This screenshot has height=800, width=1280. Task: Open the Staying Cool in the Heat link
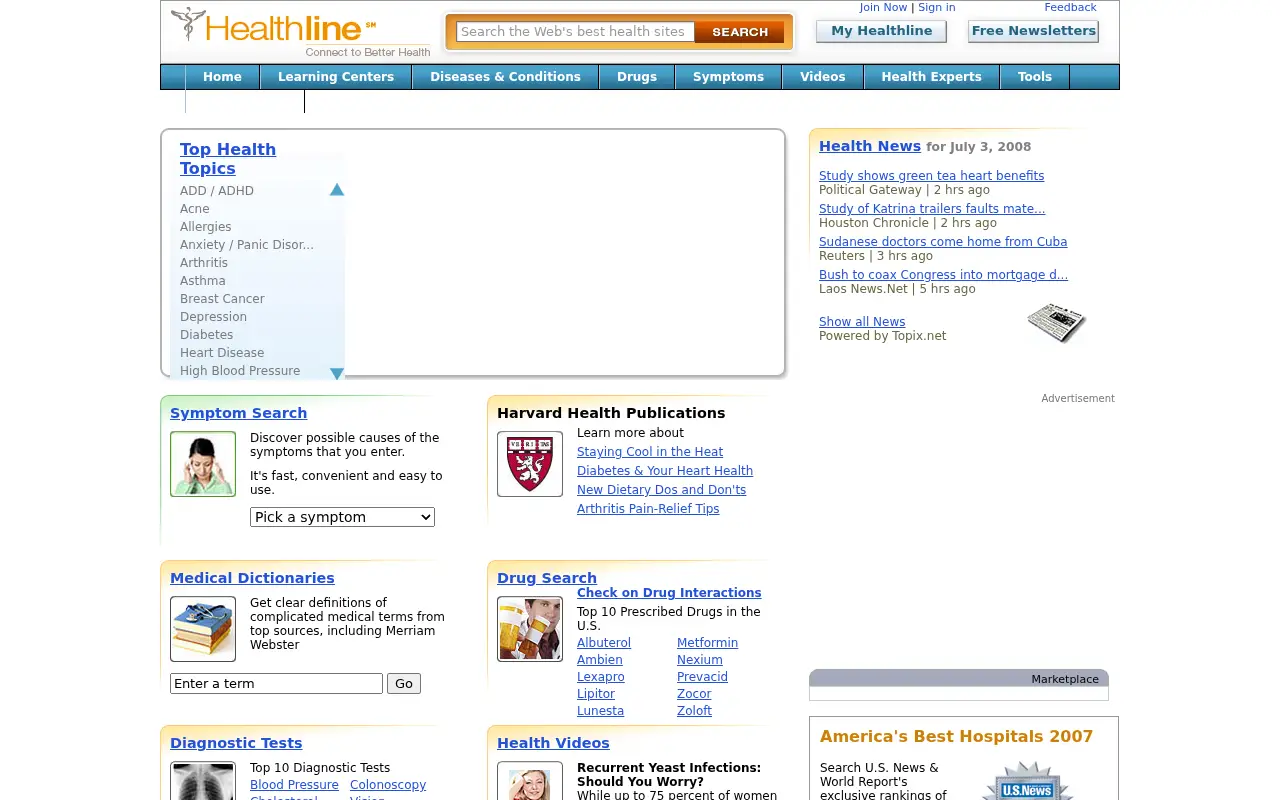pos(650,452)
